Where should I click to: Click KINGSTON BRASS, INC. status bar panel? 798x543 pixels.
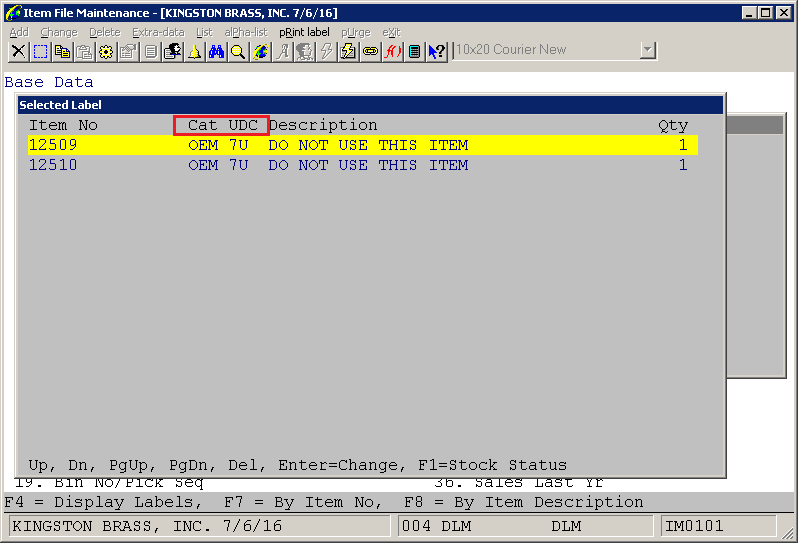(200, 526)
